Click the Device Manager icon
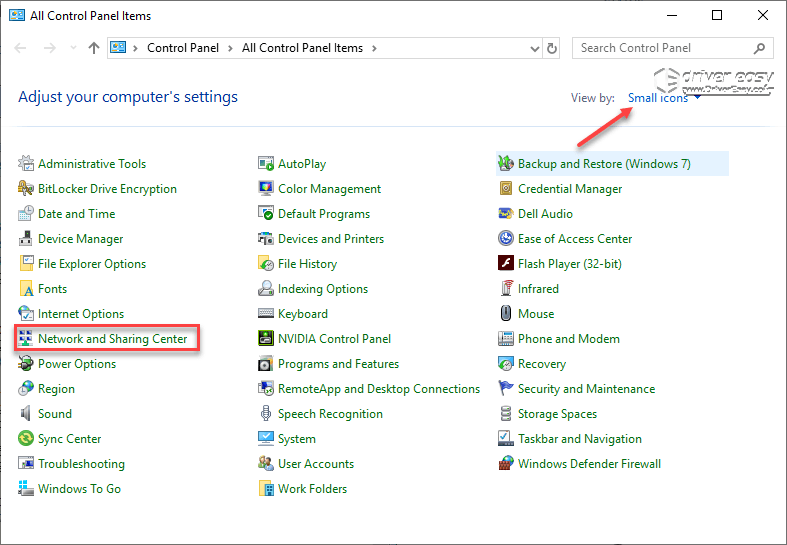Image resolution: width=787 pixels, height=545 pixels. 26,238
